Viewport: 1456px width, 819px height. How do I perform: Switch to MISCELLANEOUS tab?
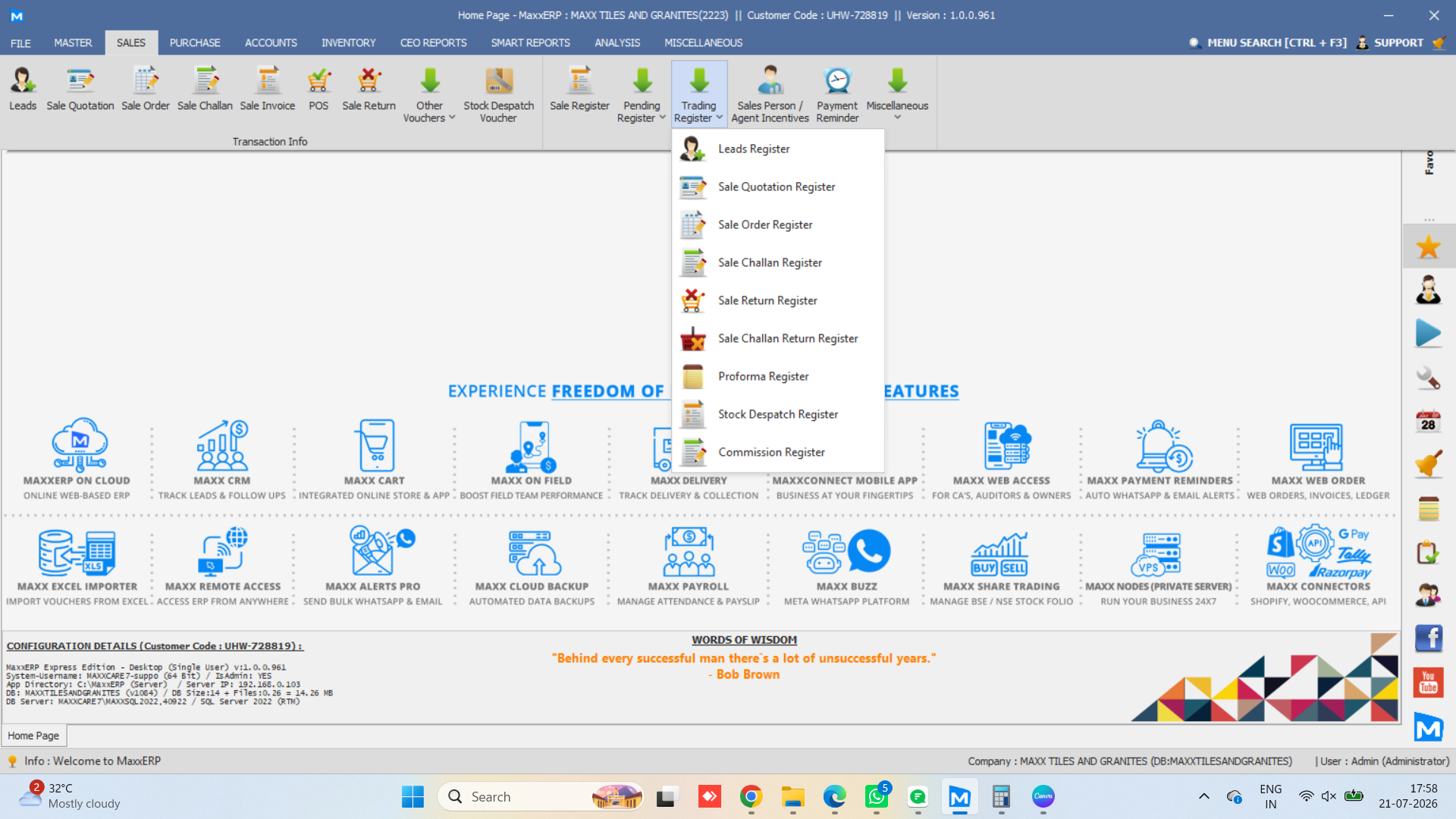pos(703,43)
